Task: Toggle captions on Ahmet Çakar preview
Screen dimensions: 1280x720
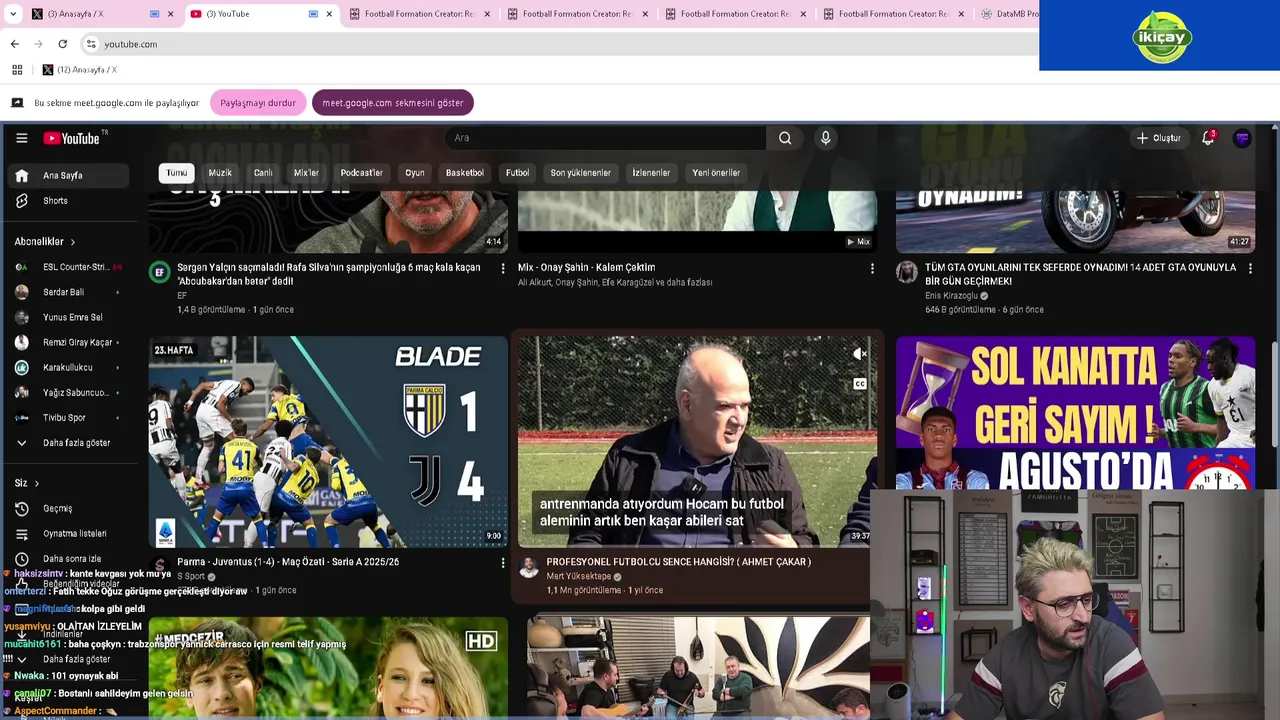Action: (x=859, y=384)
